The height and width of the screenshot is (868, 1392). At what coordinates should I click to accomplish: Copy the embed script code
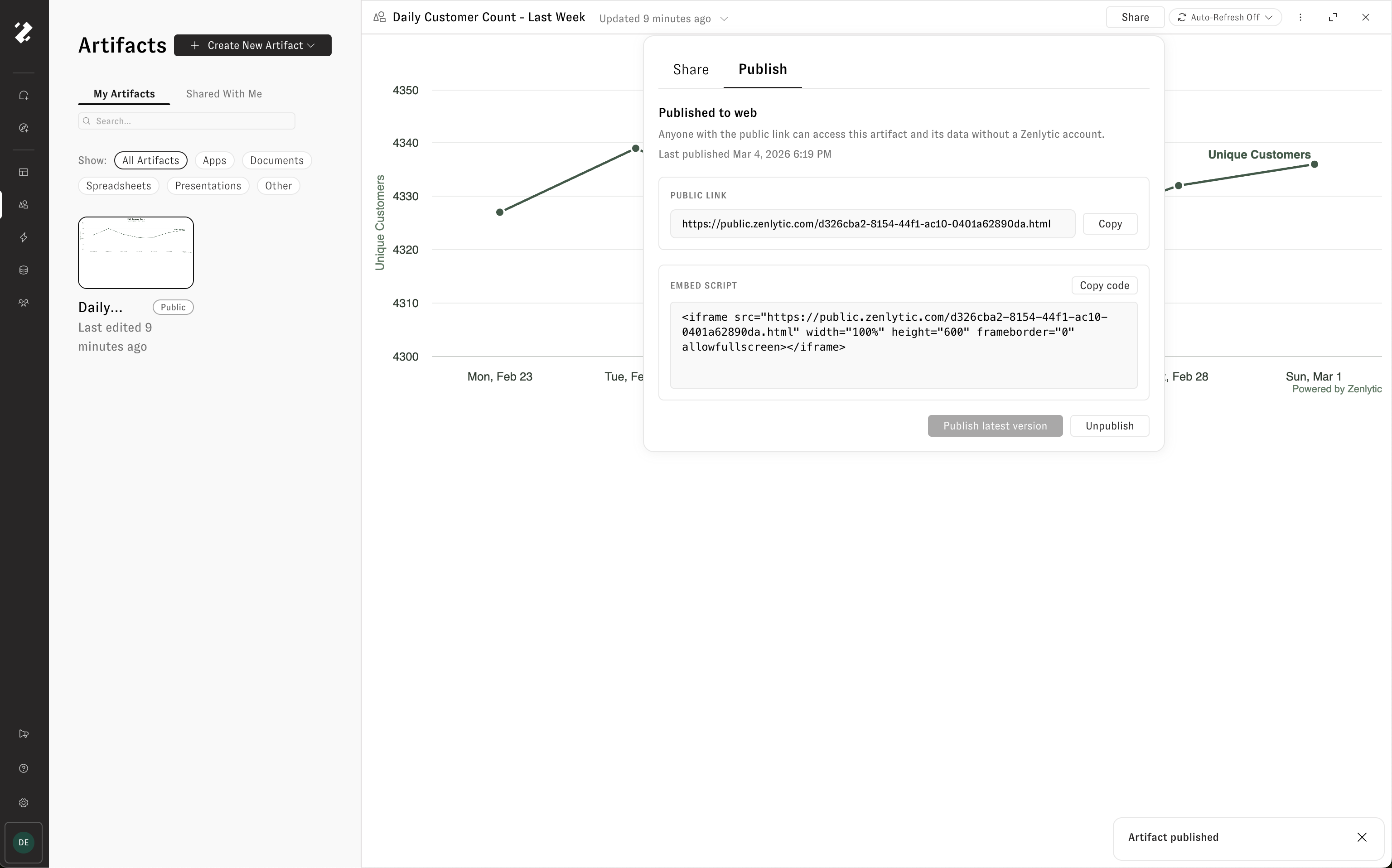point(1104,285)
